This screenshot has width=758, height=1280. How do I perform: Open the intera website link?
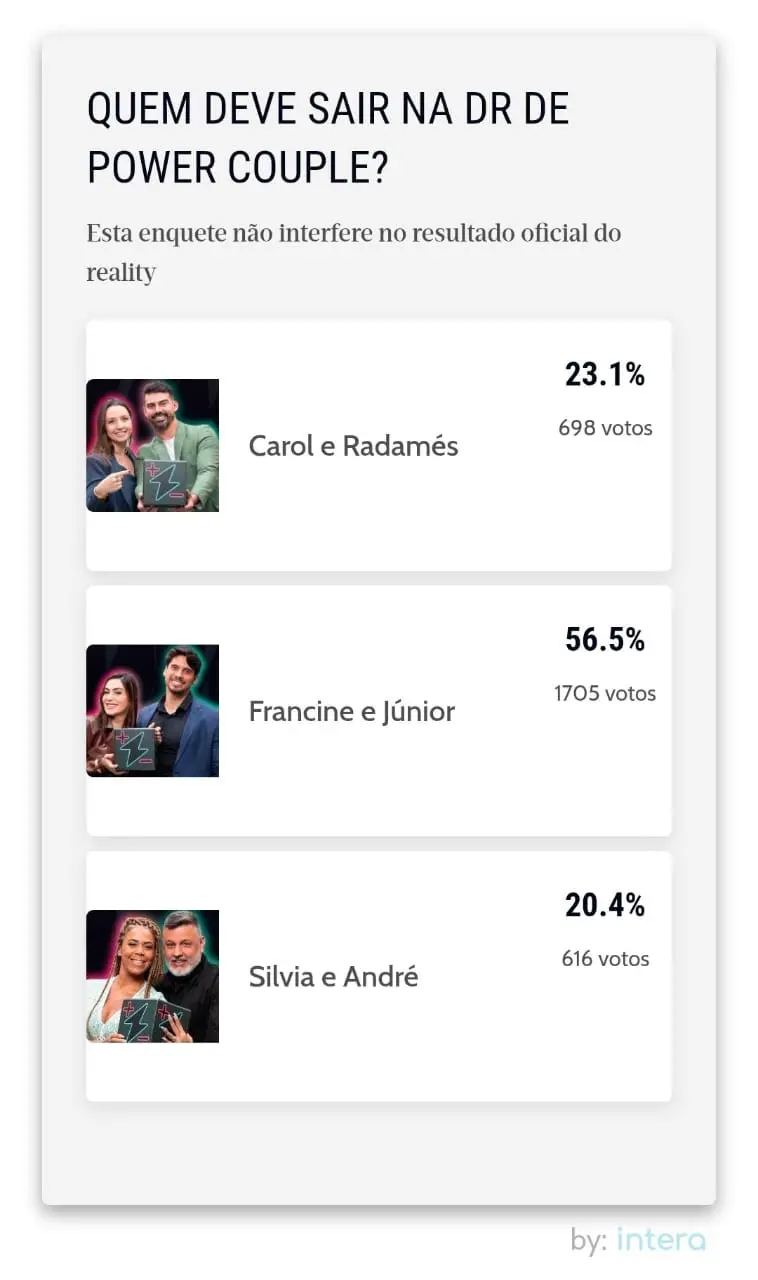pyautogui.click(x=660, y=1240)
